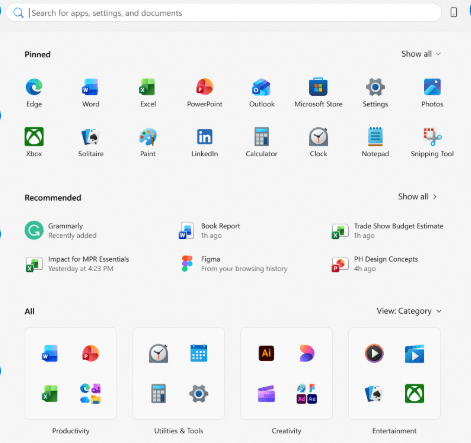Open Trade Show Budget Estimate spreadsheet
The width and height of the screenshot is (471, 443).
[387, 230]
